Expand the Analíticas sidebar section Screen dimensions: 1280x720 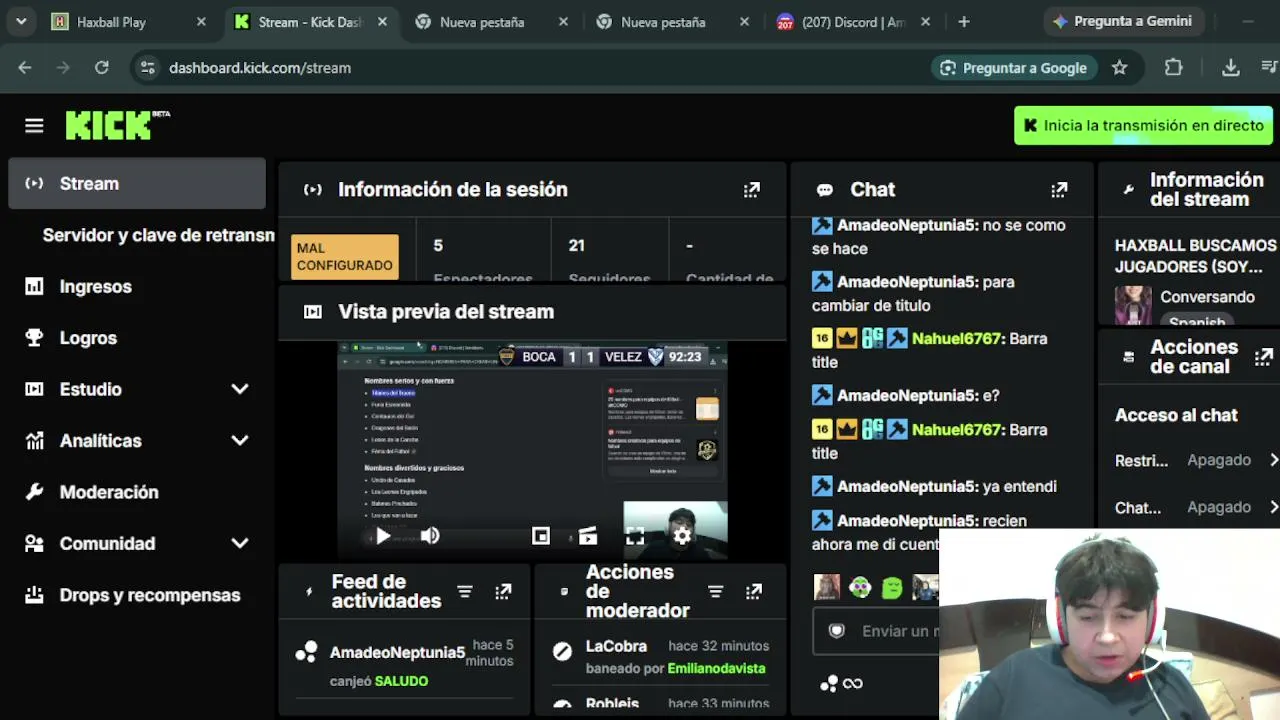pyautogui.click(x=240, y=441)
